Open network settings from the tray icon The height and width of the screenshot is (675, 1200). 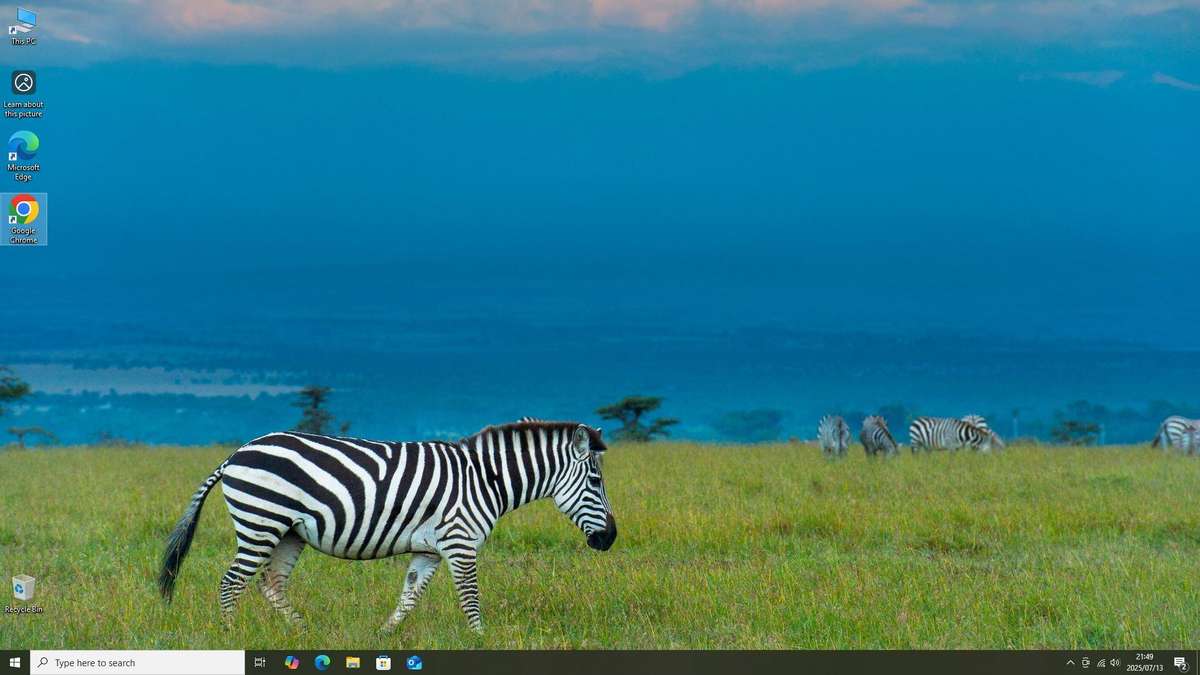(1100, 662)
